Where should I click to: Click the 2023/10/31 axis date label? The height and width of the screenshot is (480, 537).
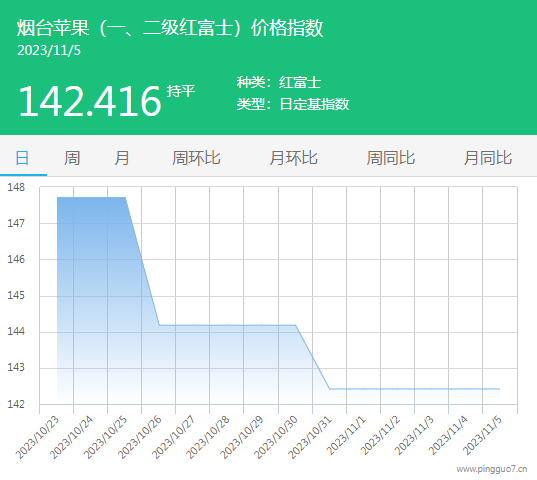pyautogui.click(x=310, y=437)
